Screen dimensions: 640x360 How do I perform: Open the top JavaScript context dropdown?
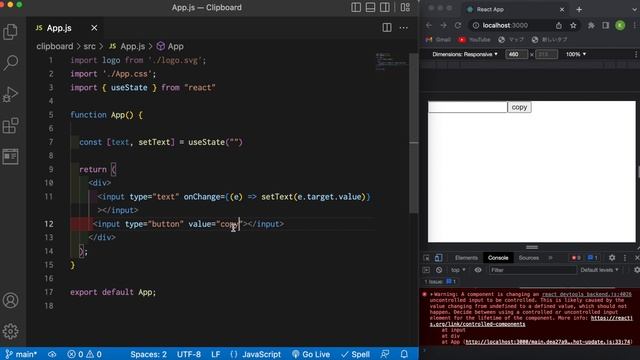(x=458, y=270)
